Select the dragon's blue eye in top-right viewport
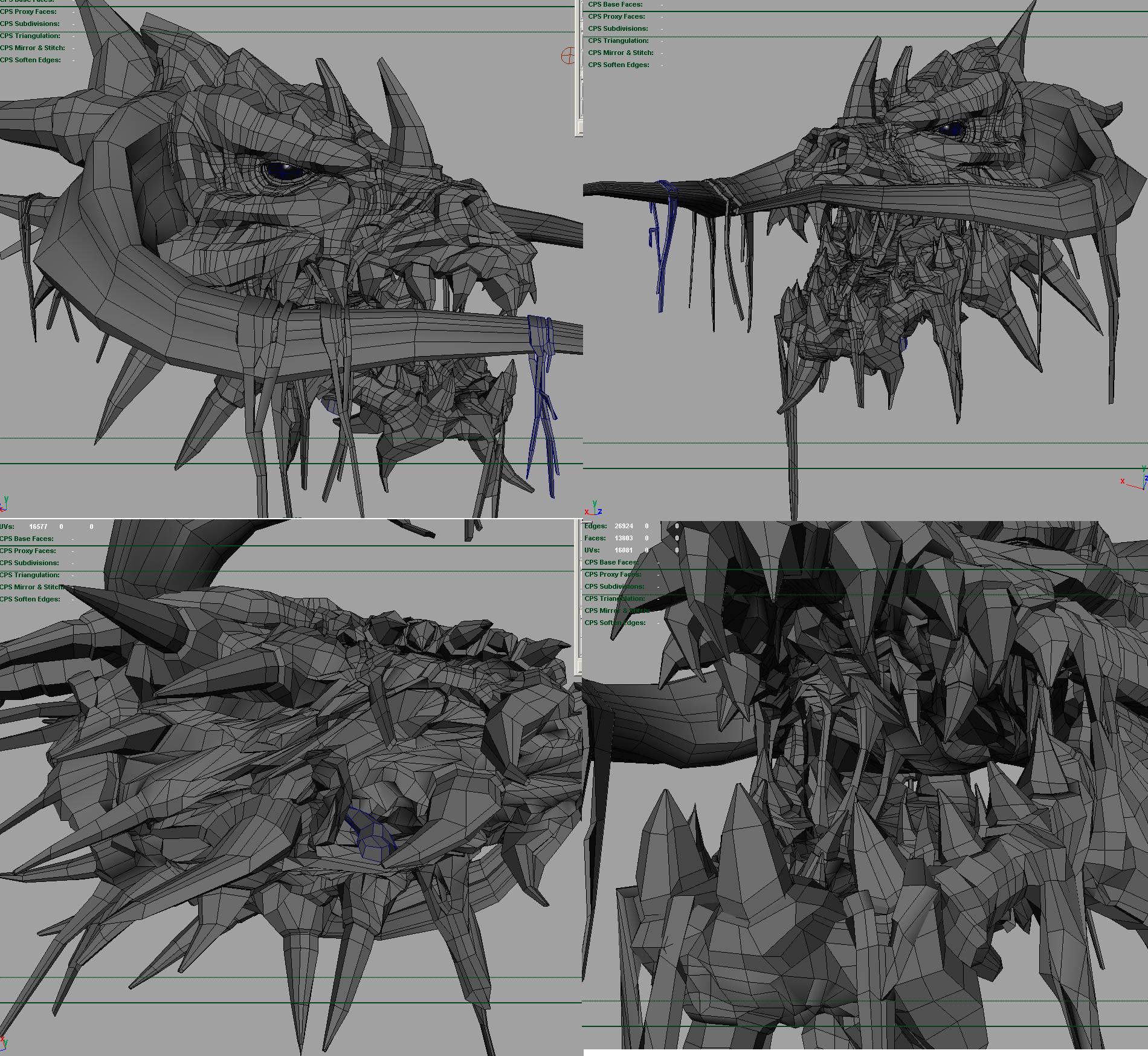 [950, 129]
